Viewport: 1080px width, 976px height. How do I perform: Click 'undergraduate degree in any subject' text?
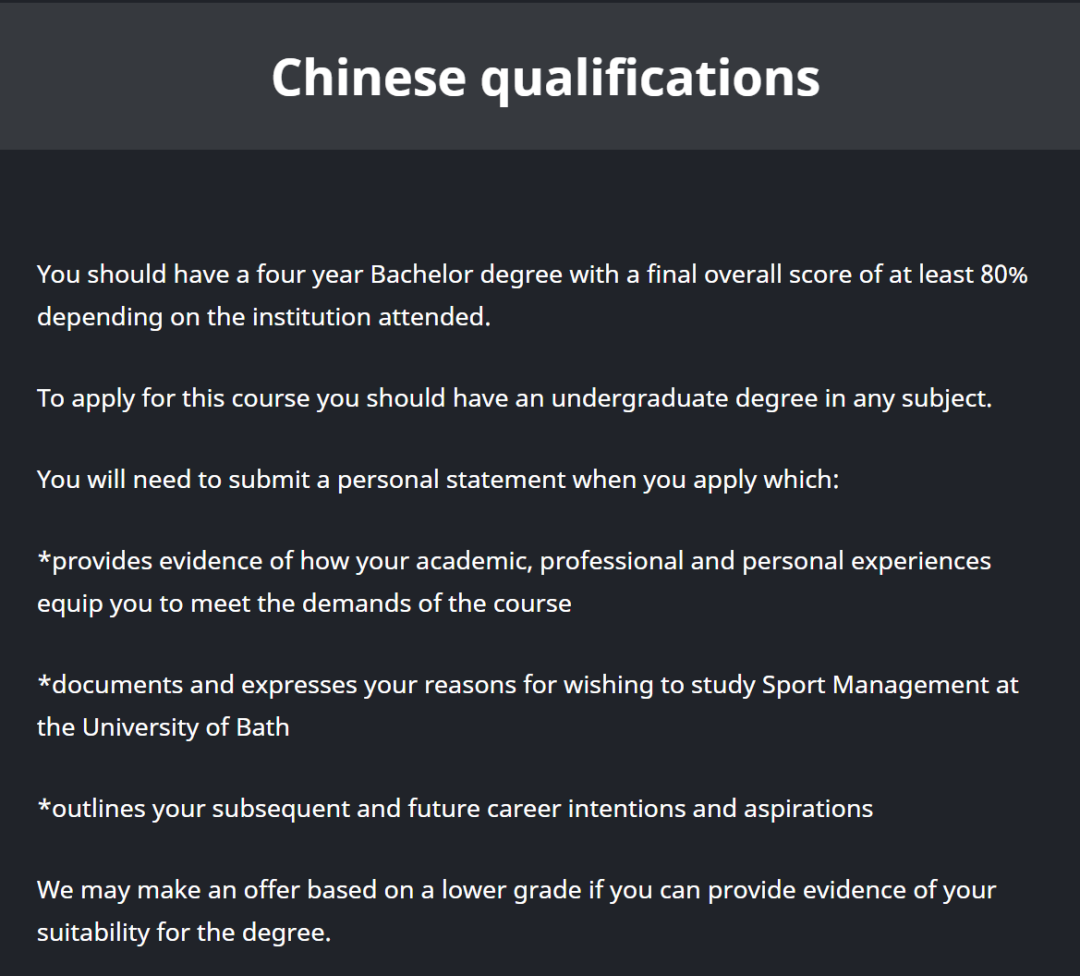pos(770,398)
